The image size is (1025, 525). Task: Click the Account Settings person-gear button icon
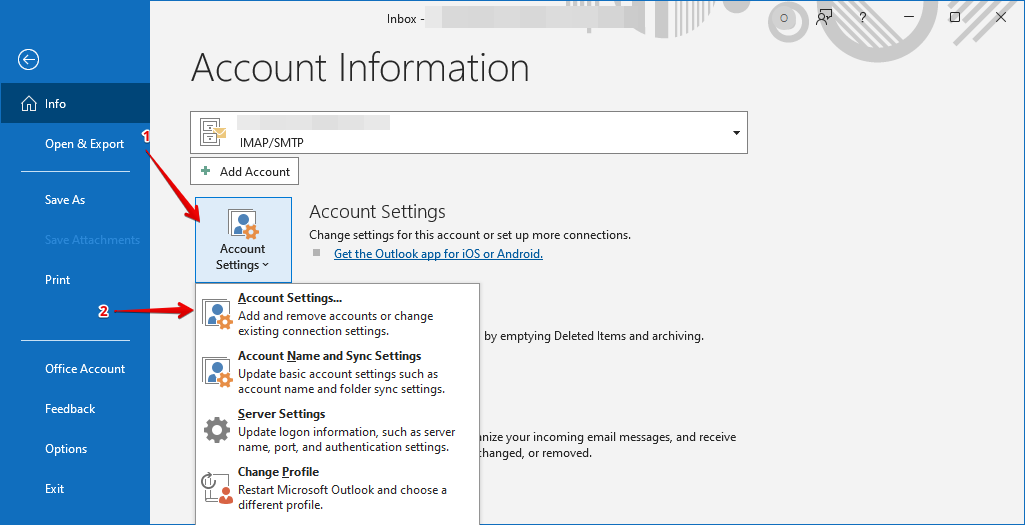(243, 224)
